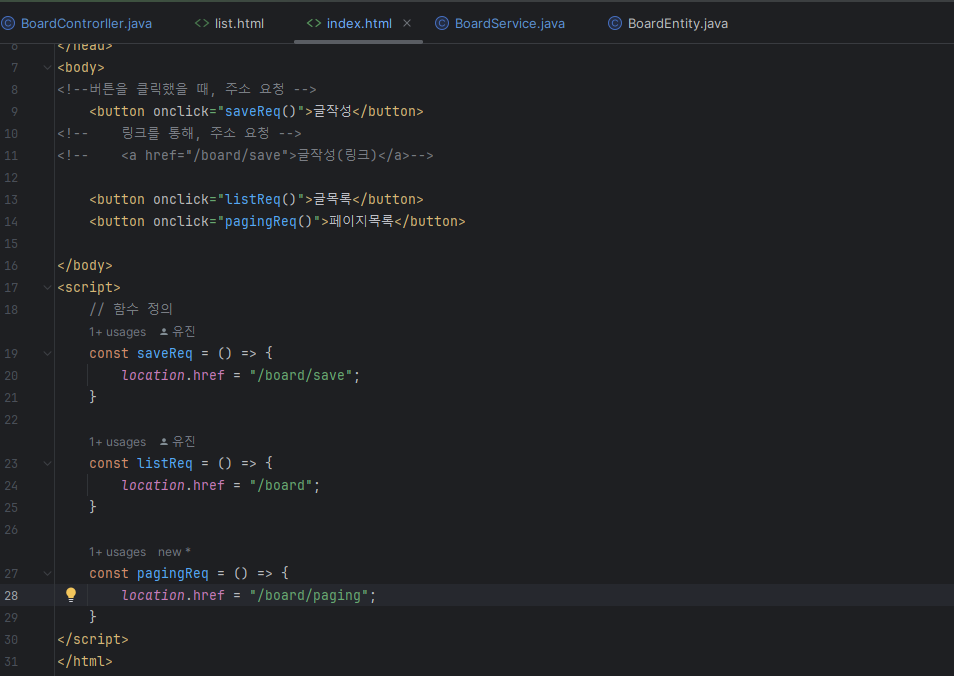This screenshot has width=954, height=676.
Task: Click the closing </script> tag
Action: tap(93, 639)
